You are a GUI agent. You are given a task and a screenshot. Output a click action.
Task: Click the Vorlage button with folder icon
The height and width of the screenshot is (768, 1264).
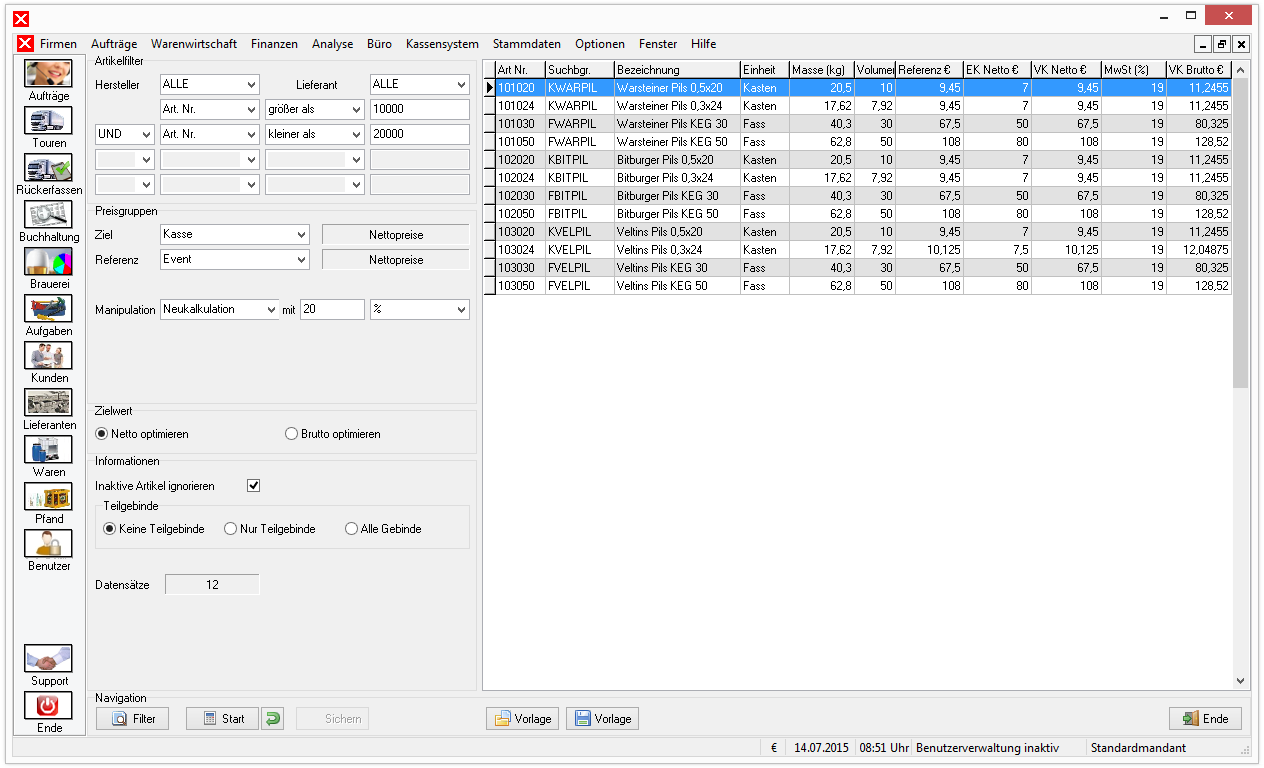[x=522, y=718]
